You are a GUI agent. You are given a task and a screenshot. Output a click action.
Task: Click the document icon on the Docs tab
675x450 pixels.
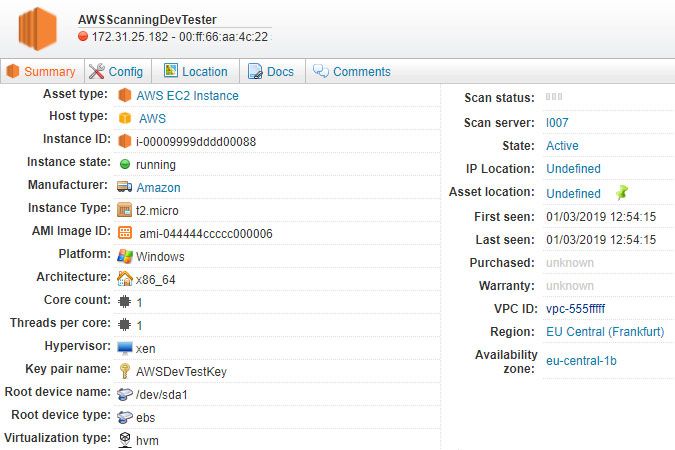click(x=255, y=71)
